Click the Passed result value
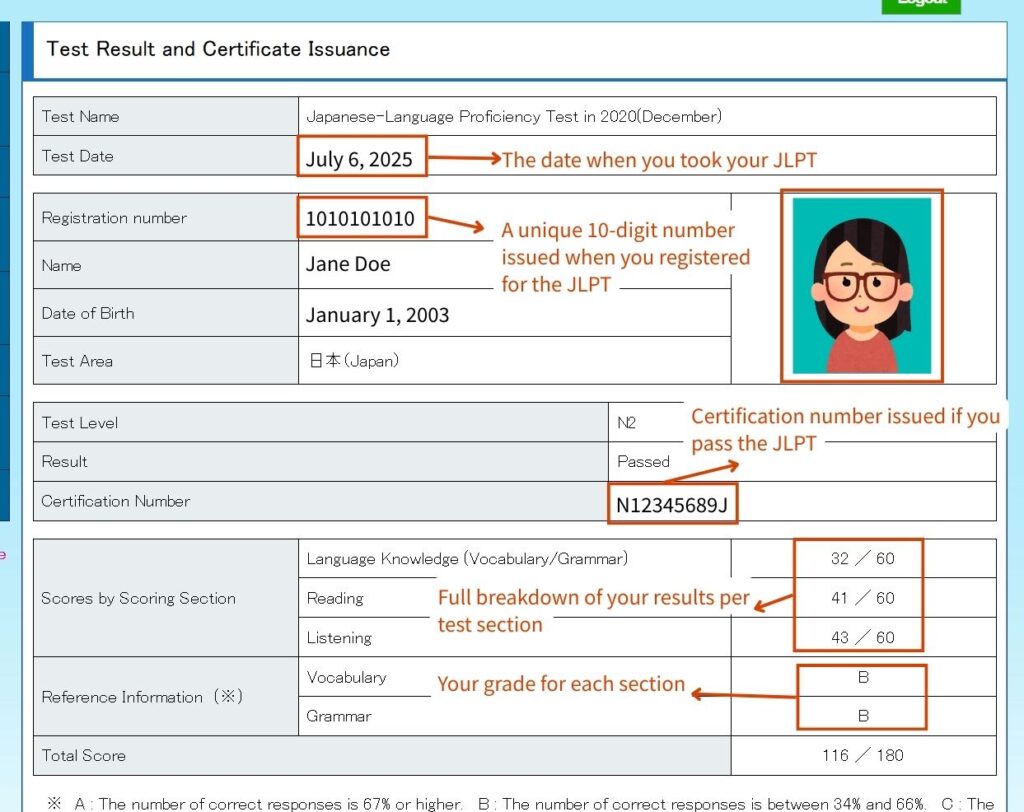This screenshot has height=812, width=1024. (x=643, y=461)
